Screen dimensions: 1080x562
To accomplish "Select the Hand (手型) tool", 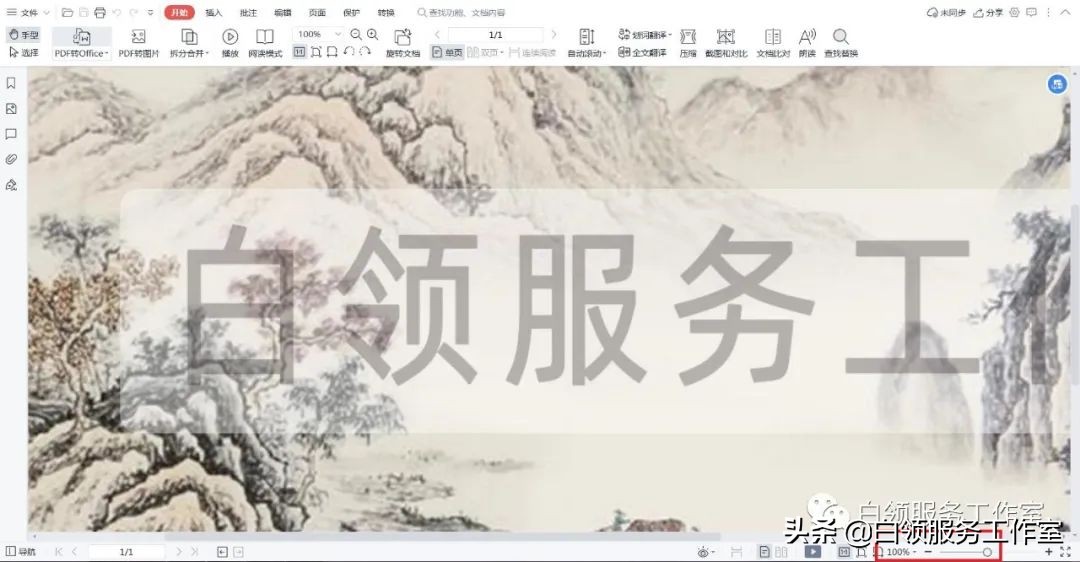I will [x=23, y=34].
